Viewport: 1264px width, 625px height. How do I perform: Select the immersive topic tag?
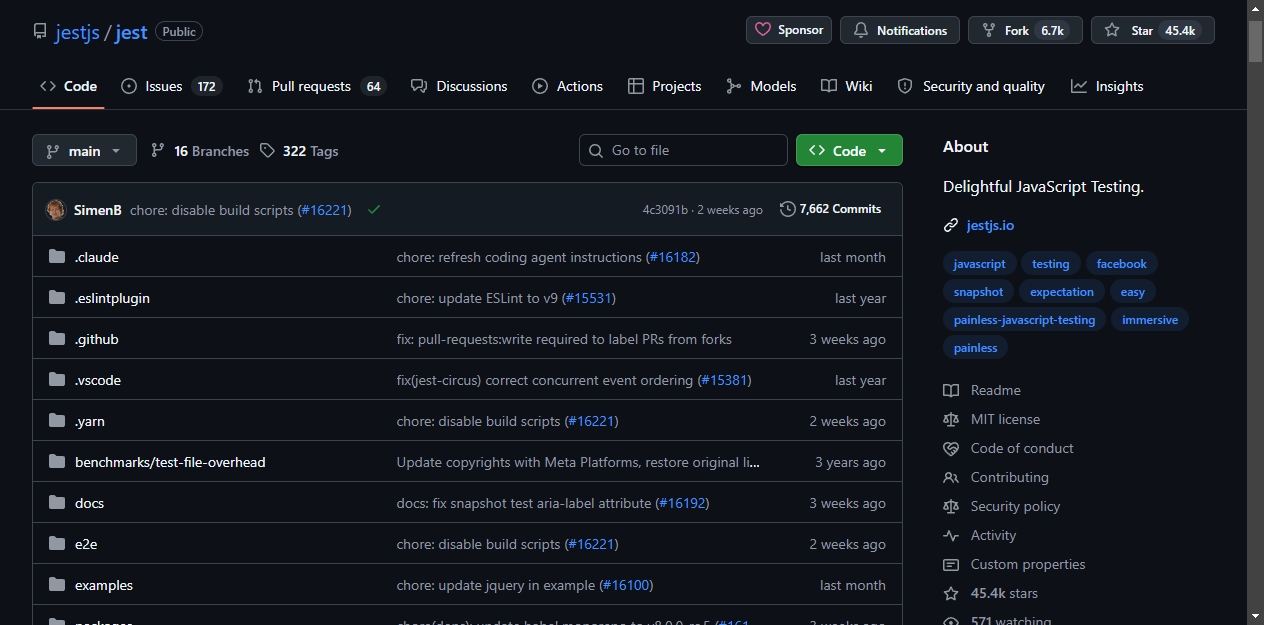pos(1150,320)
